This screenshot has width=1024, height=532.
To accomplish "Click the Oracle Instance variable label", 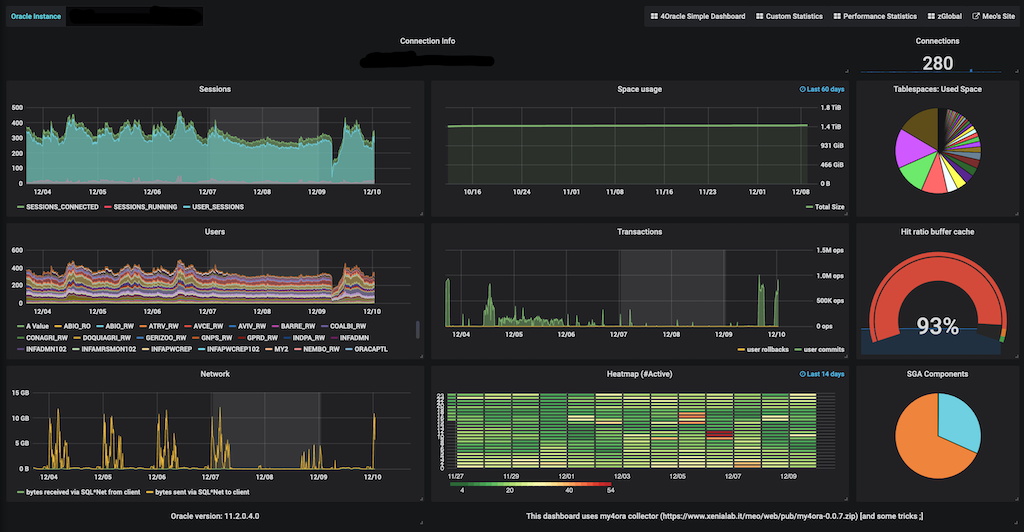I will click(x=36, y=16).
